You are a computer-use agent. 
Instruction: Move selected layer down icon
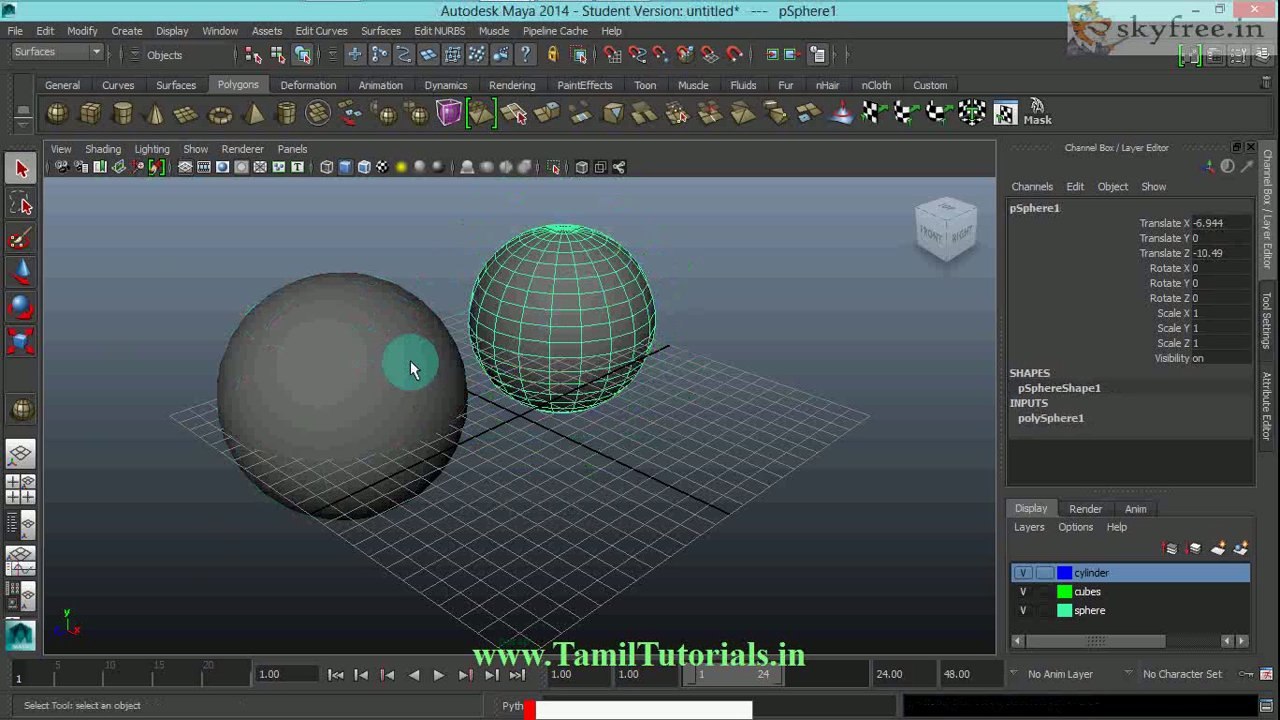coord(1194,548)
